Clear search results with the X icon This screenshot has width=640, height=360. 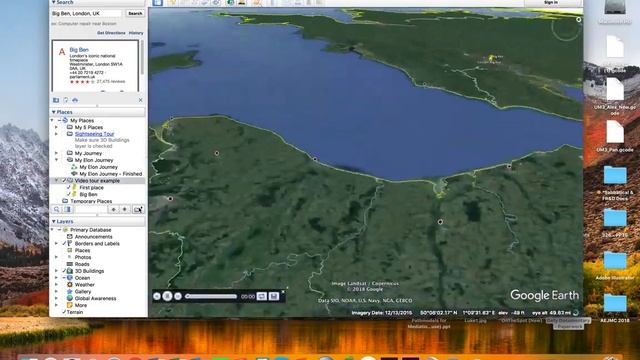(140, 100)
